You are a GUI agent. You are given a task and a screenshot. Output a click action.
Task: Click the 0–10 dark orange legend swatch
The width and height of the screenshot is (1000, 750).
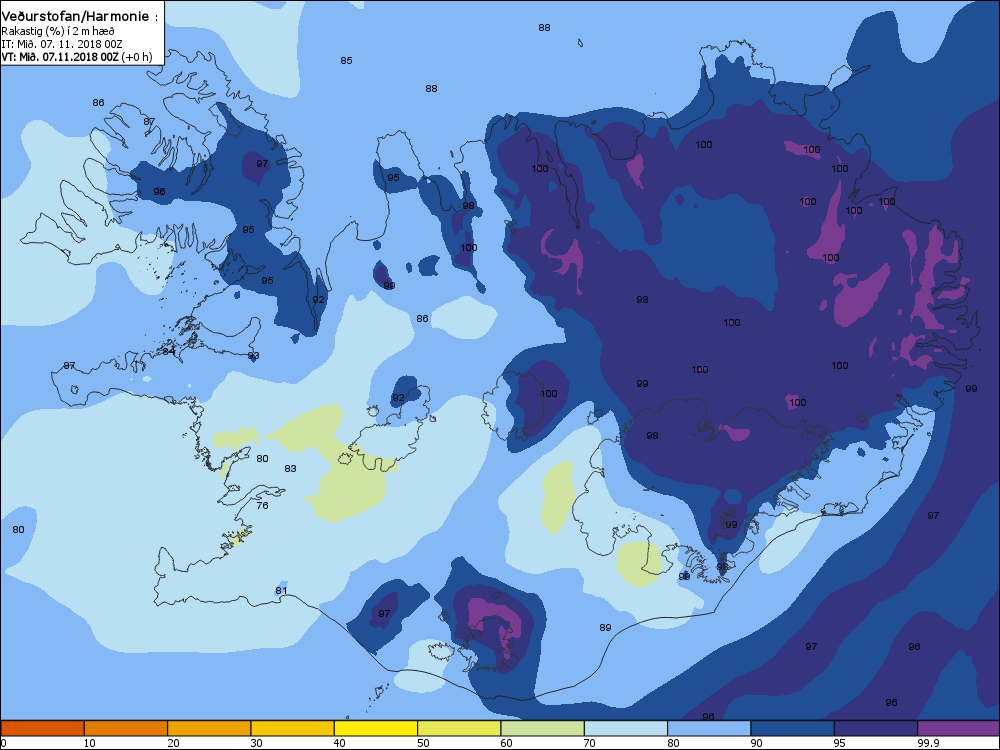tap(42, 728)
